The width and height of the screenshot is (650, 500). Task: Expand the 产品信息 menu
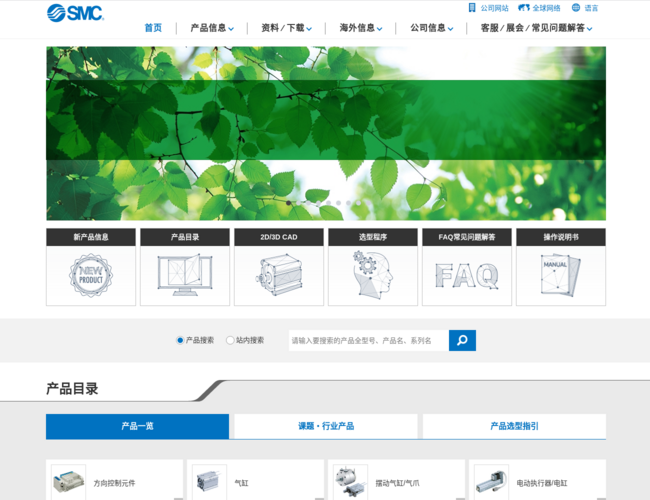click(x=212, y=28)
